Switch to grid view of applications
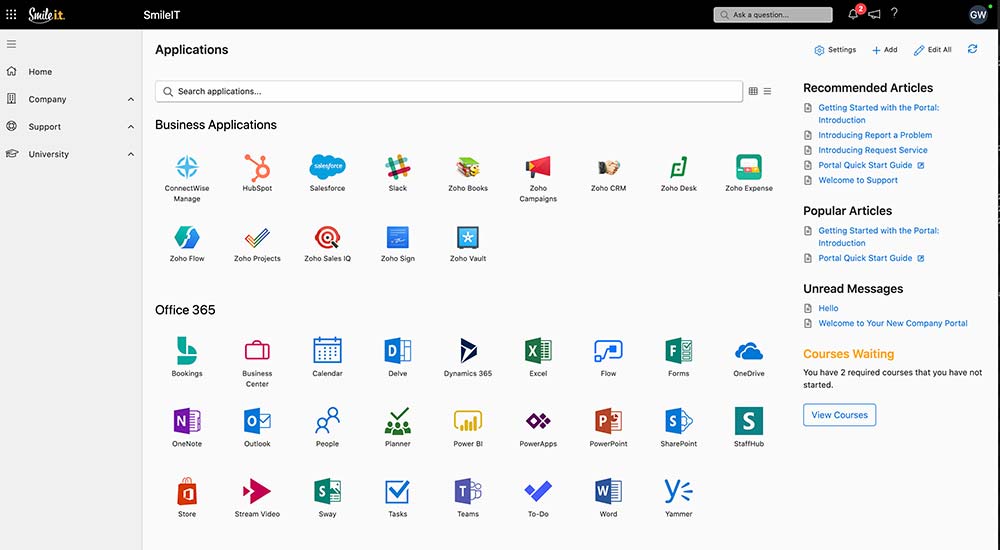 pos(753,91)
